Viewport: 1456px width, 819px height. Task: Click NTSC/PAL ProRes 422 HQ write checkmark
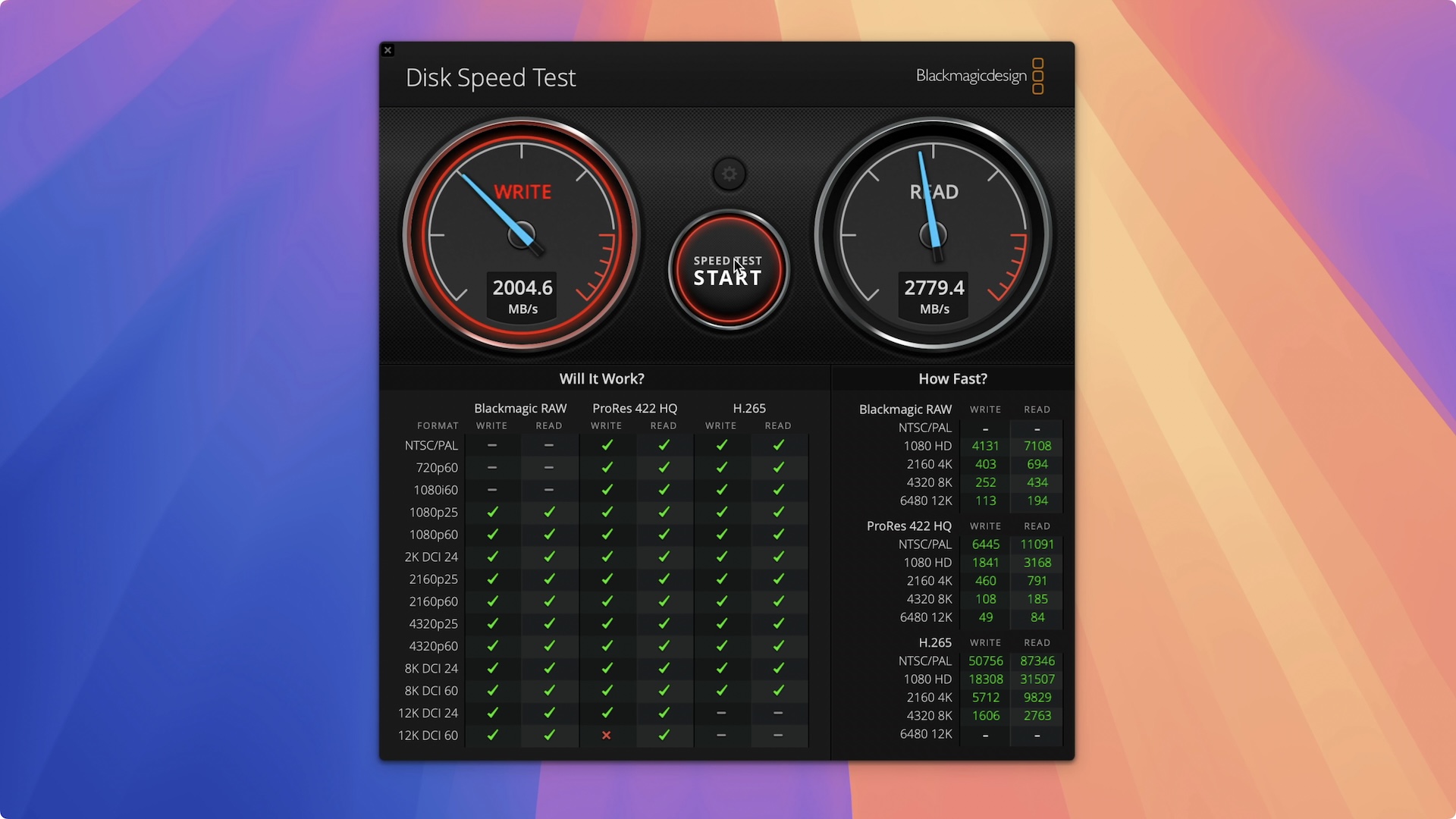pos(607,445)
